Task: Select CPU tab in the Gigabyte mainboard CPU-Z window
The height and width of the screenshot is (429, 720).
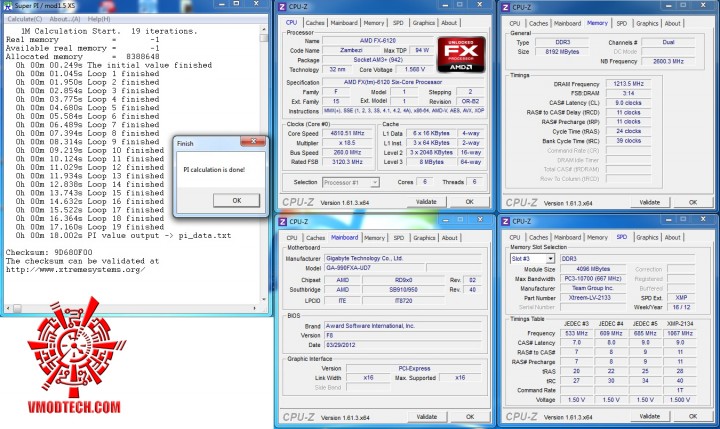Action: [x=292, y=238]
